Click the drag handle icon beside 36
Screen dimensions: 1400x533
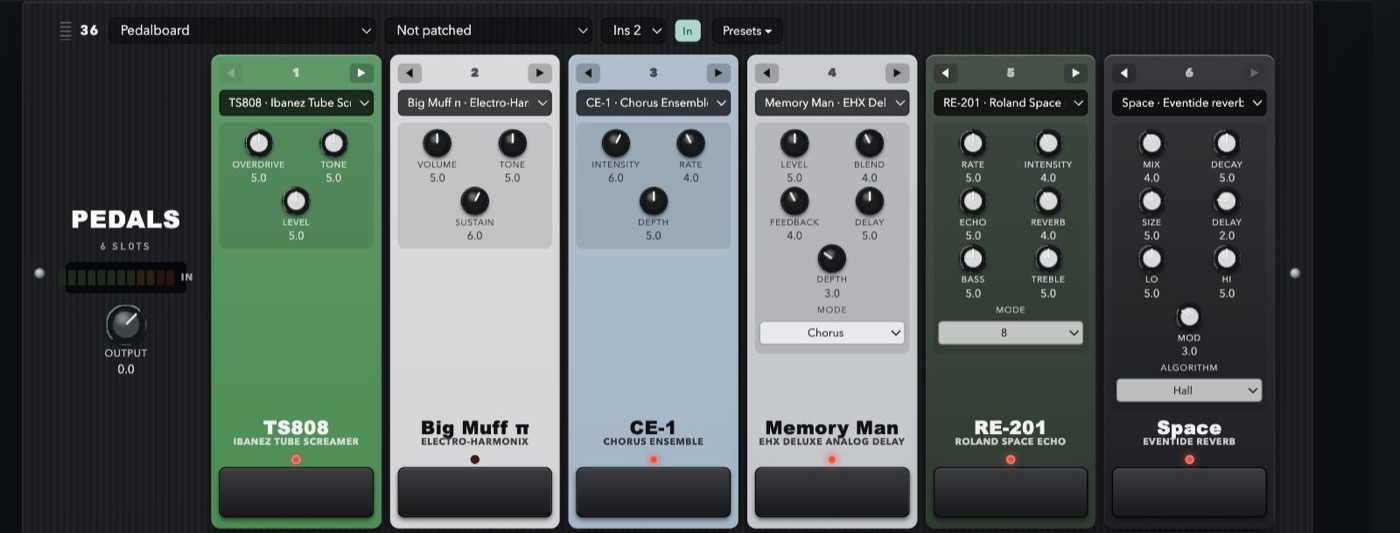(x=66, y=30)
